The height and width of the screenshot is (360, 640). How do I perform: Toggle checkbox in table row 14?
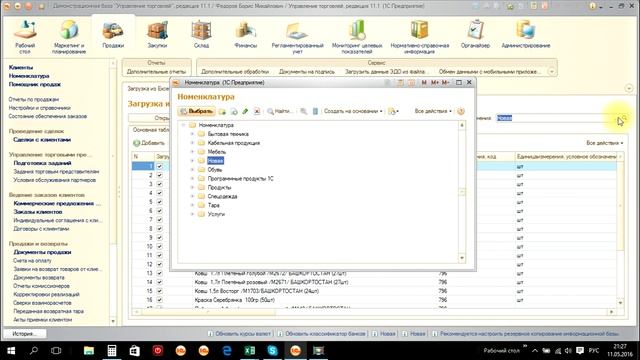[x=160, y=282]
